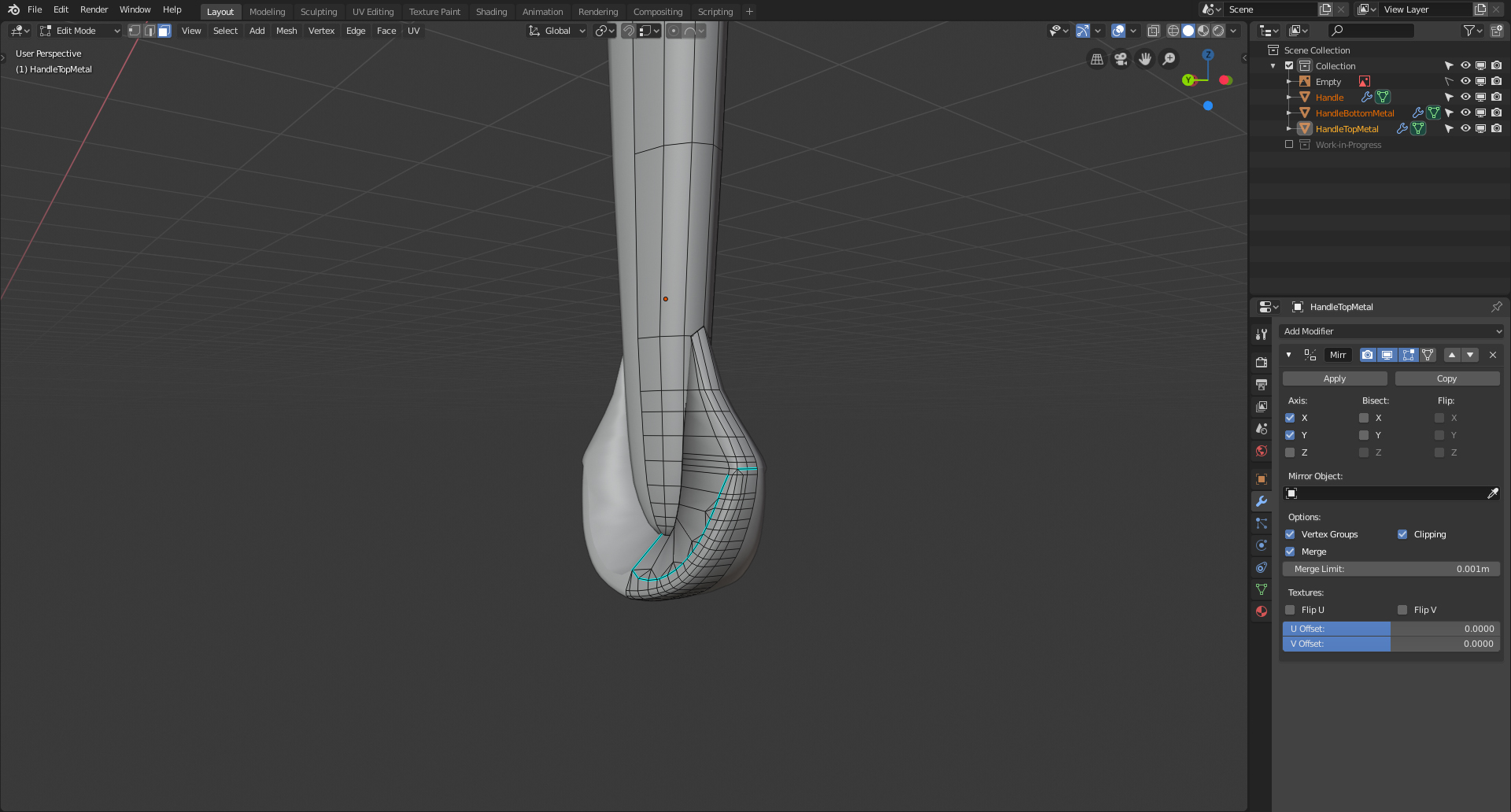Open the Render menu
This screenshot has width=1511, height=812.
click(x=94, y=9)
